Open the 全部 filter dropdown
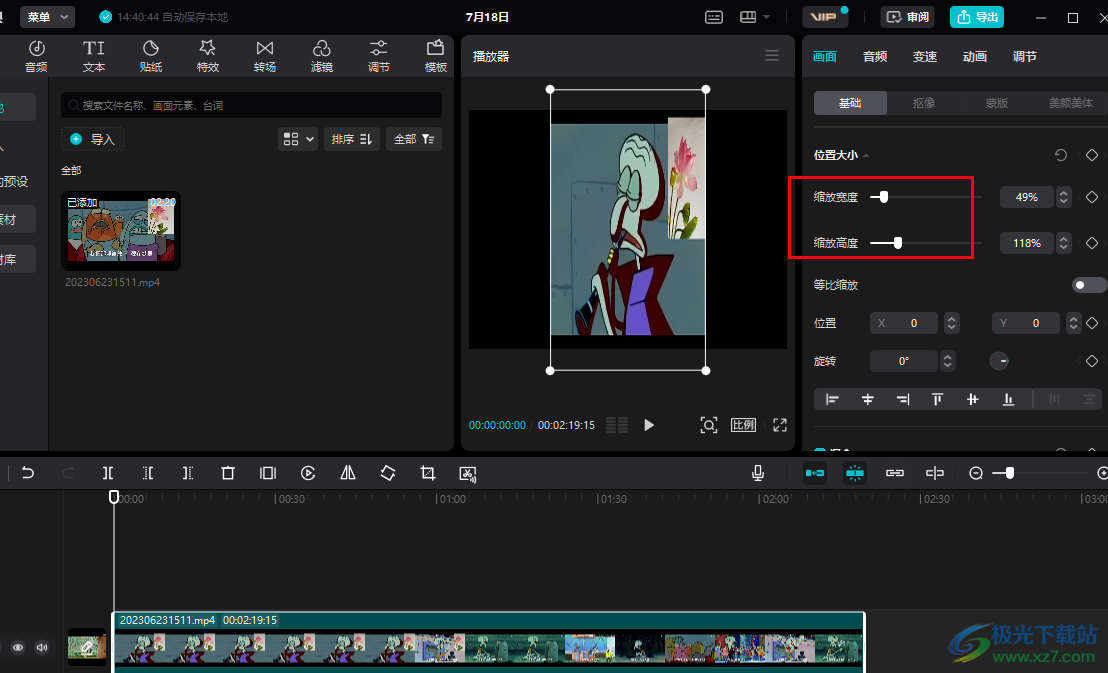The width and height of the screenshot is (1108, 673). (x=413, y=139)
